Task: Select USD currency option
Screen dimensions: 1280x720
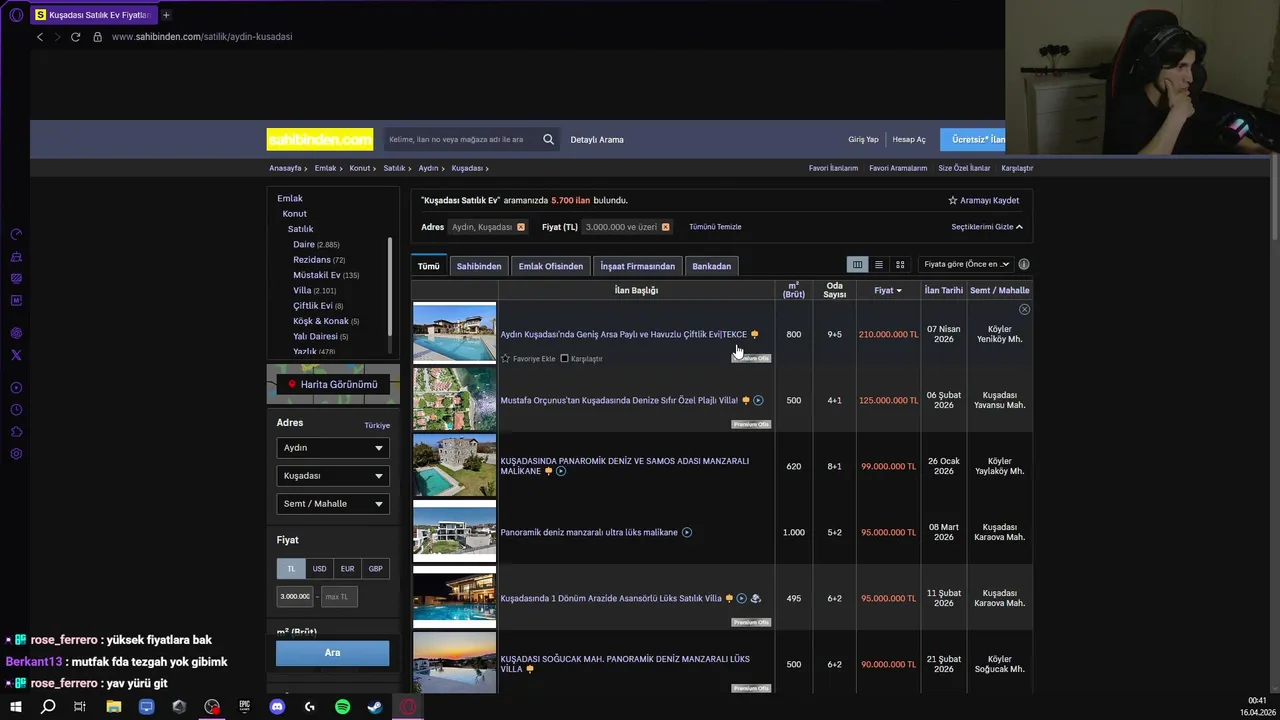Action: pos(319,569)
